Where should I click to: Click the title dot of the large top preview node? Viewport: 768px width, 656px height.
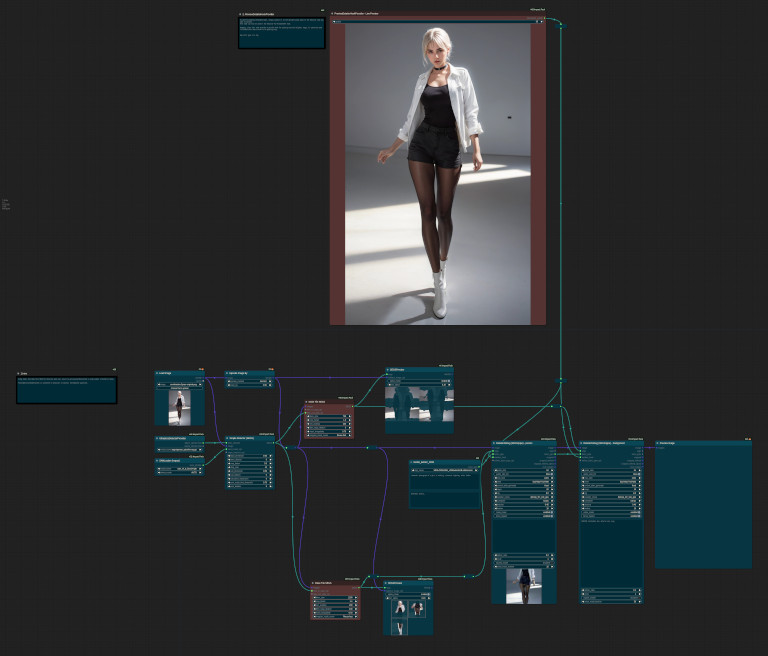pos(333,15)
